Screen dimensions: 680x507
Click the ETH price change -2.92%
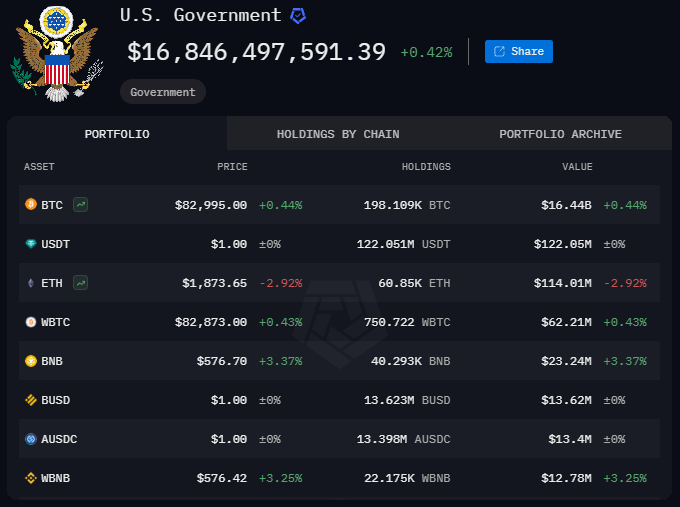pos(281,283)
